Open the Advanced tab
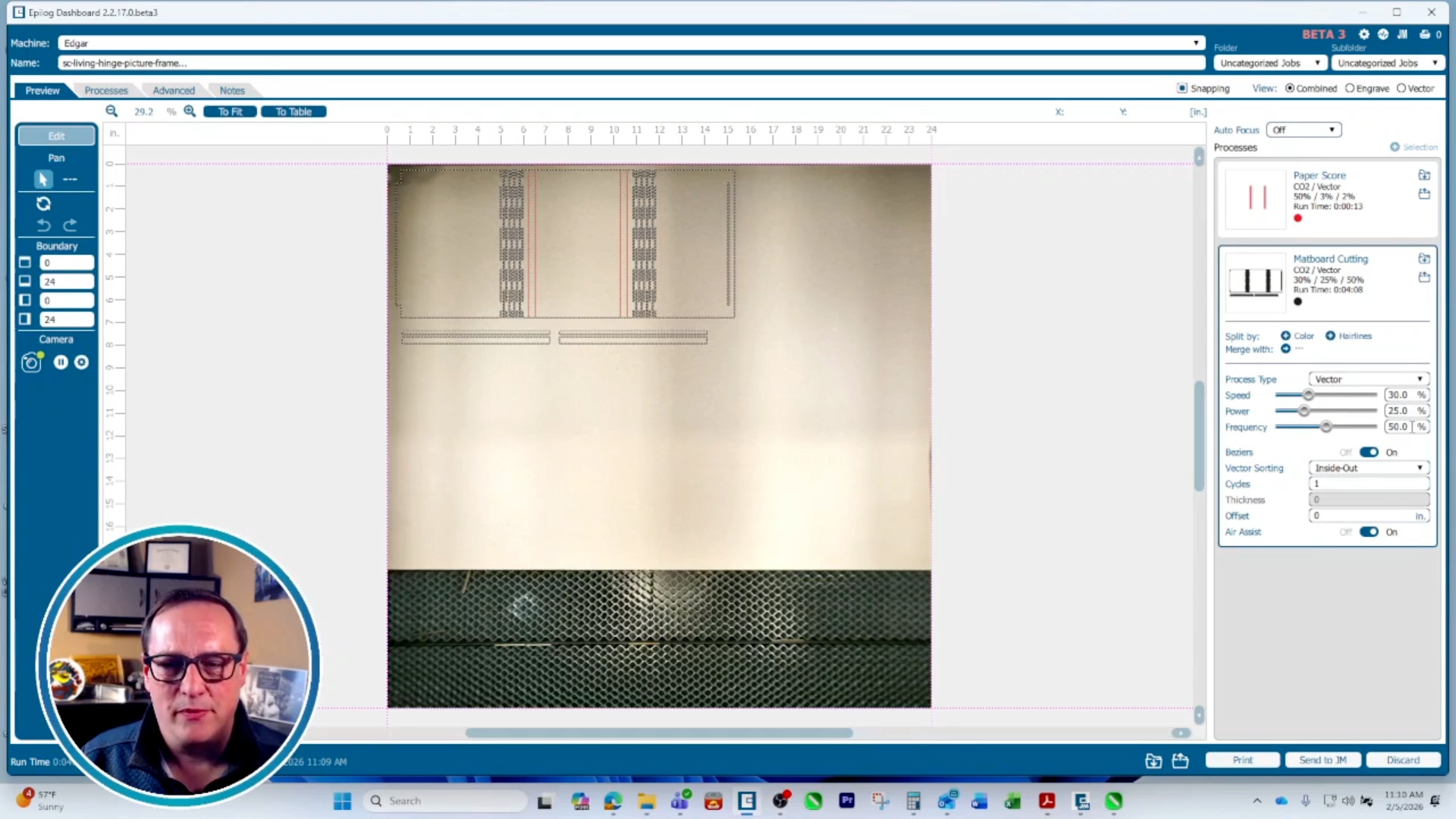 tap(174, 90)
